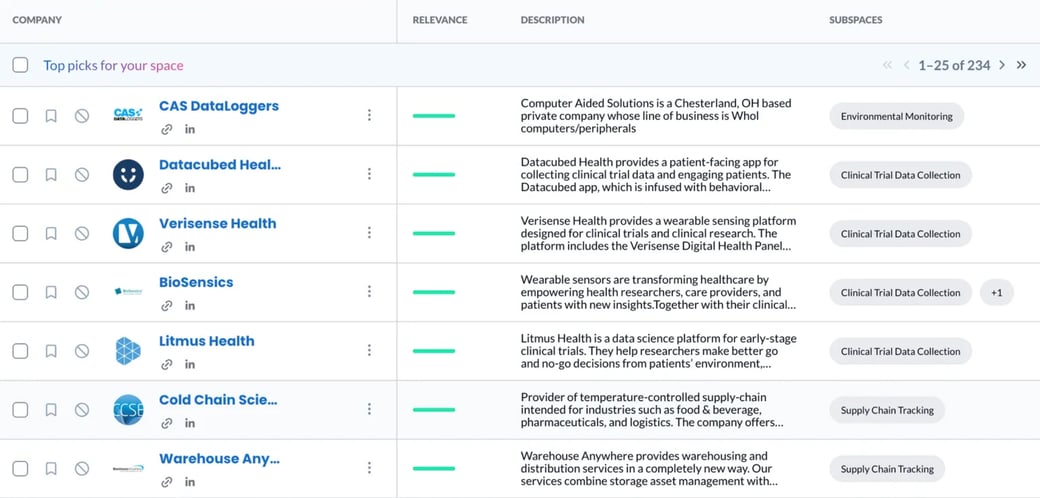Check the Top picks select-all checkbox

point(20,65)
